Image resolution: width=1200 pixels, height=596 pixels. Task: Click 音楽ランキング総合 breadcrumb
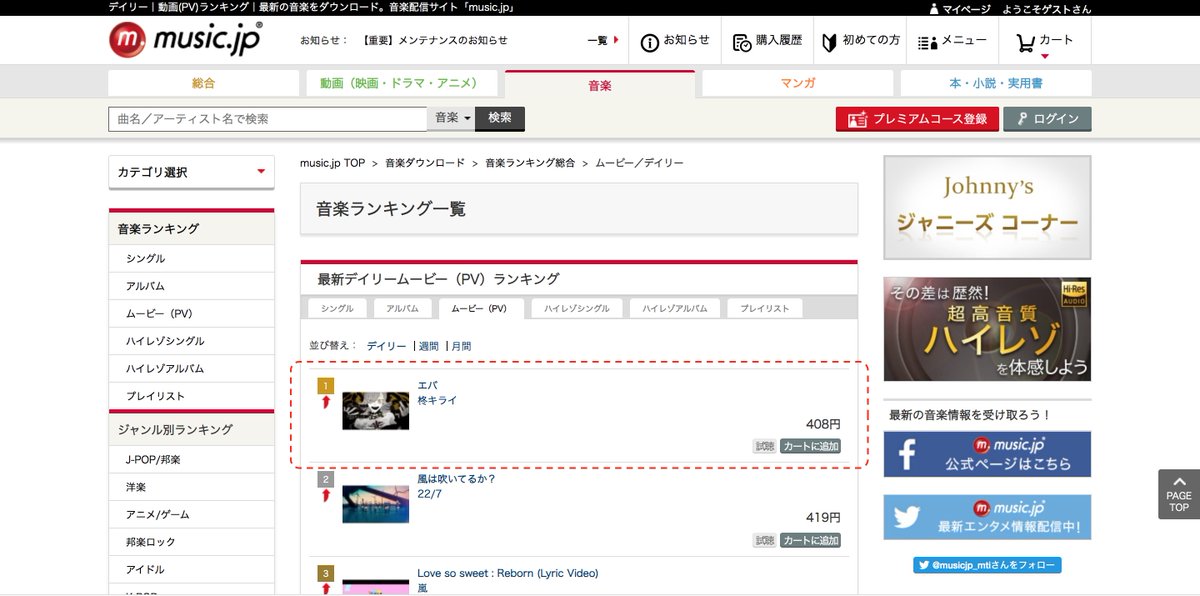[530, 162]
